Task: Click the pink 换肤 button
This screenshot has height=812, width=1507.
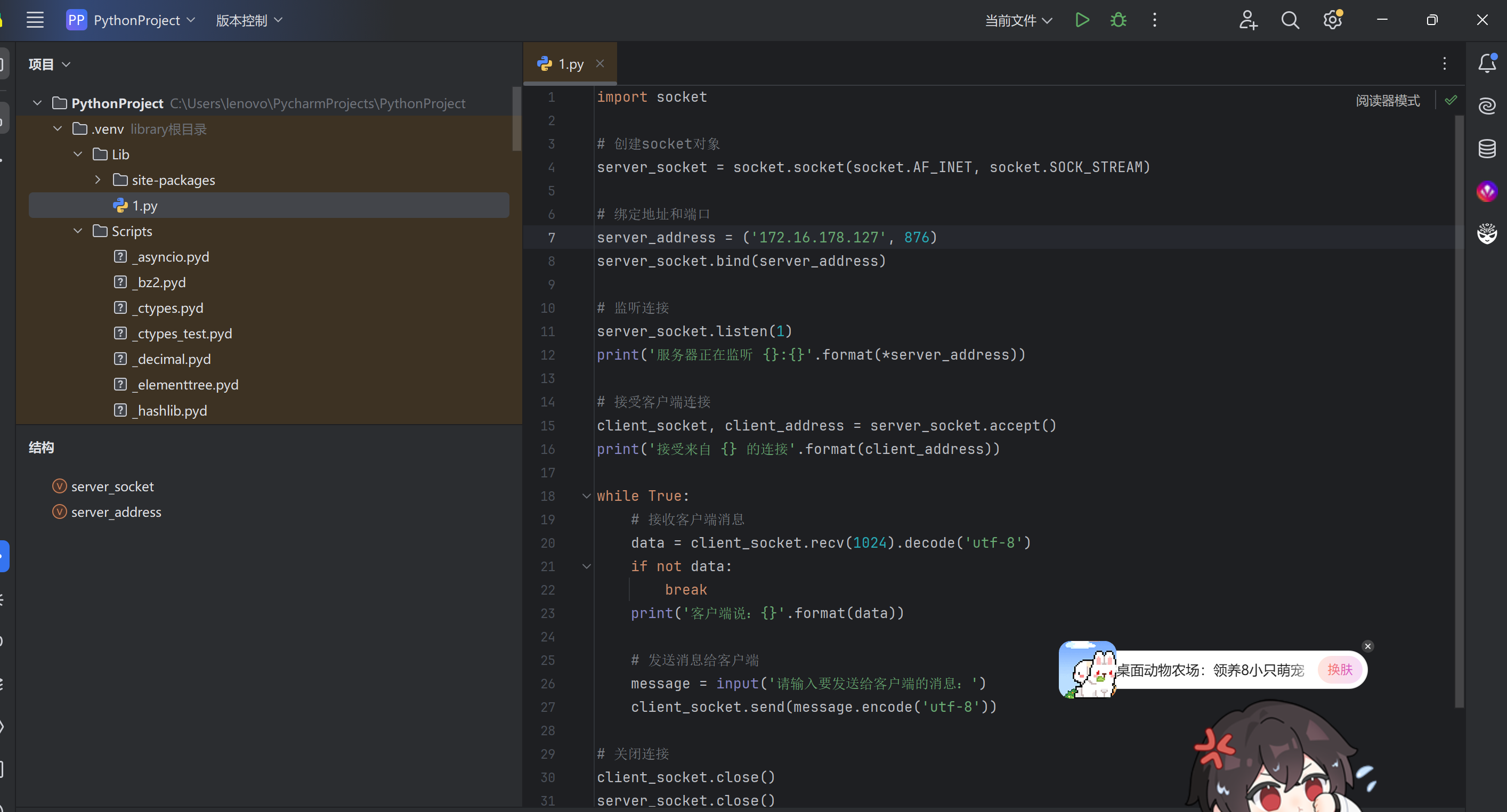Action: [x=1340, y=669]
